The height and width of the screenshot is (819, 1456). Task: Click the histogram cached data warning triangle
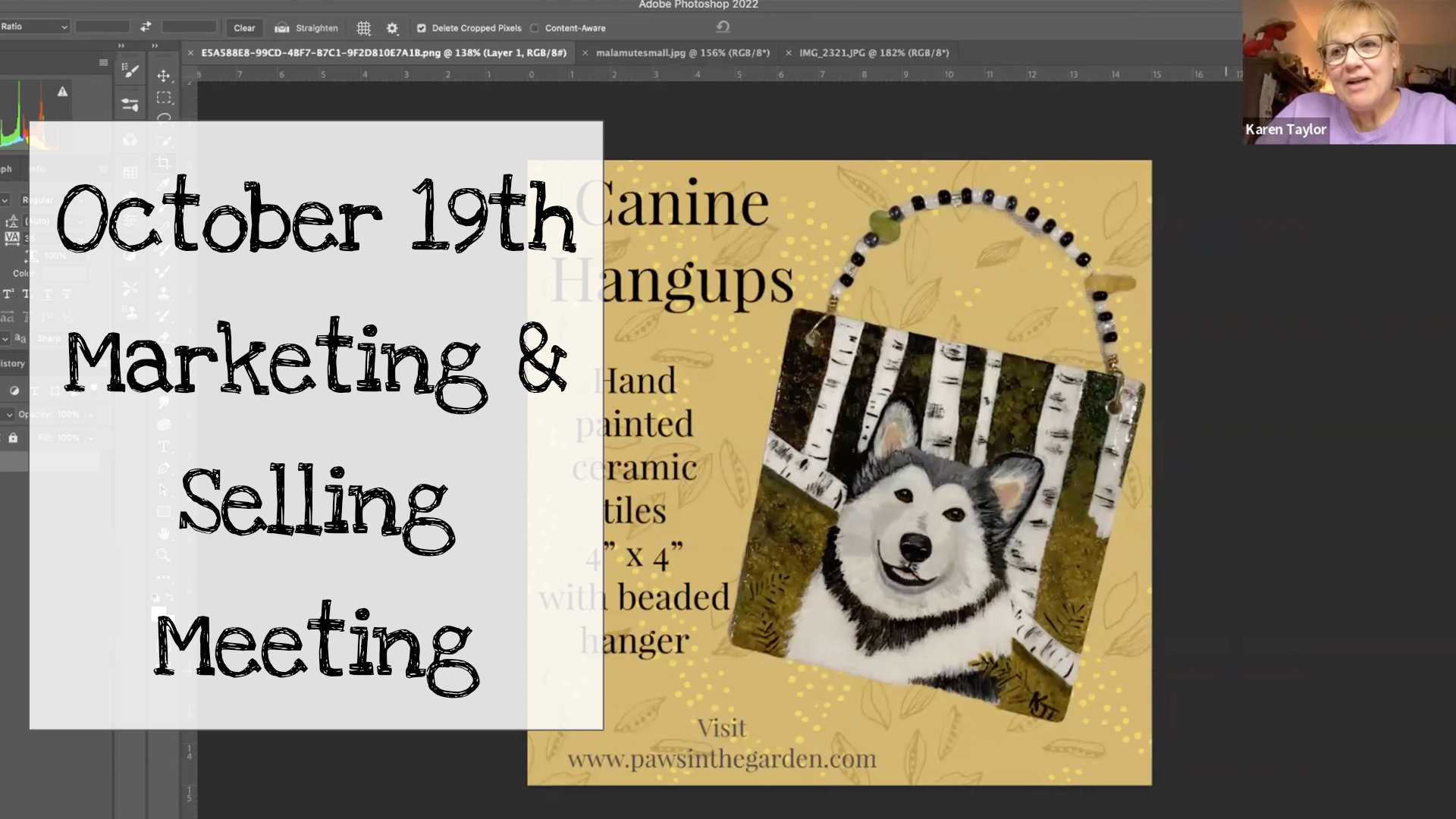pos(62,92)
